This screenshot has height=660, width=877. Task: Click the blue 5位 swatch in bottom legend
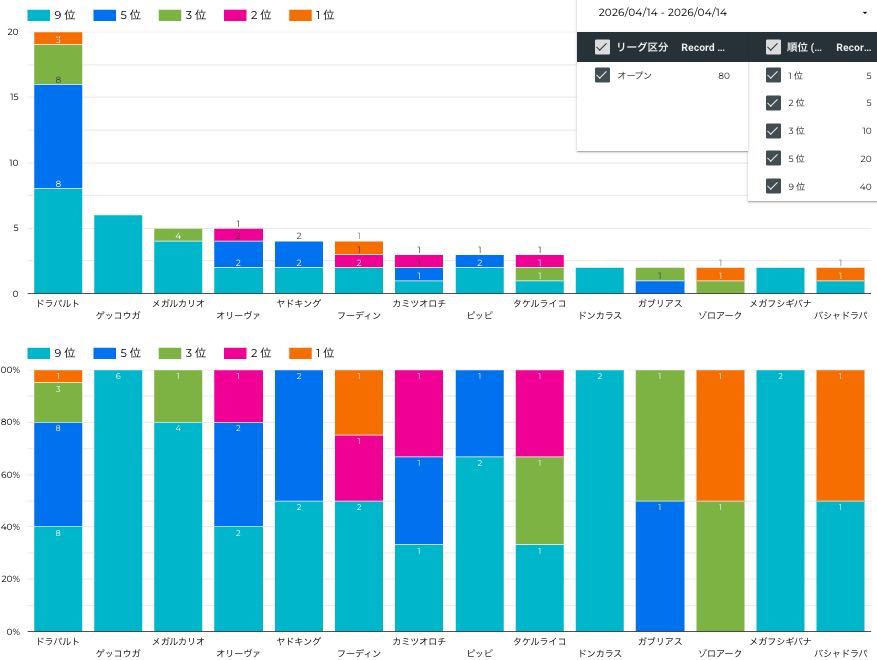(103, 353)
